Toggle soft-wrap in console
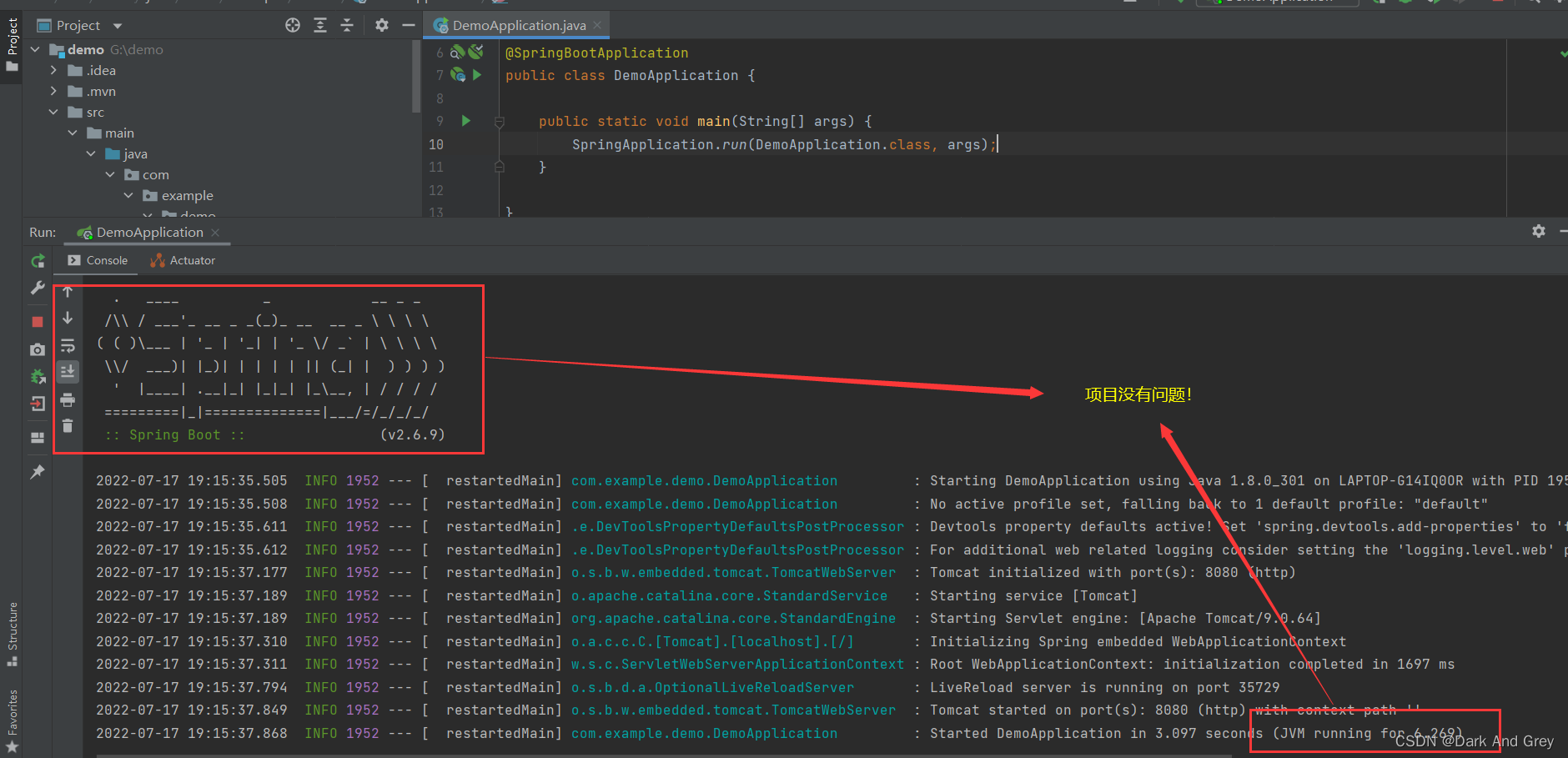The image size is (1568, 758). (x=68, y=345)
